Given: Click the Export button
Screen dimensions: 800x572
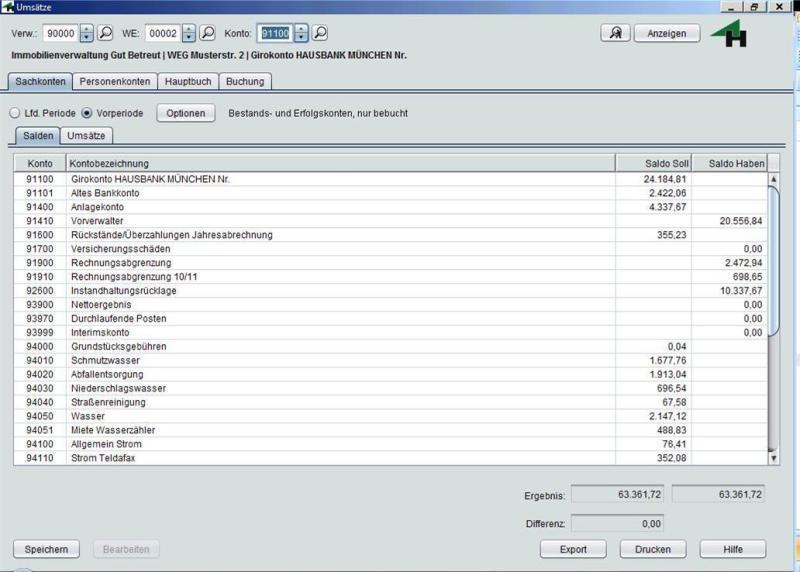Looking at the screenshot, I should click(x=573, y=550).
